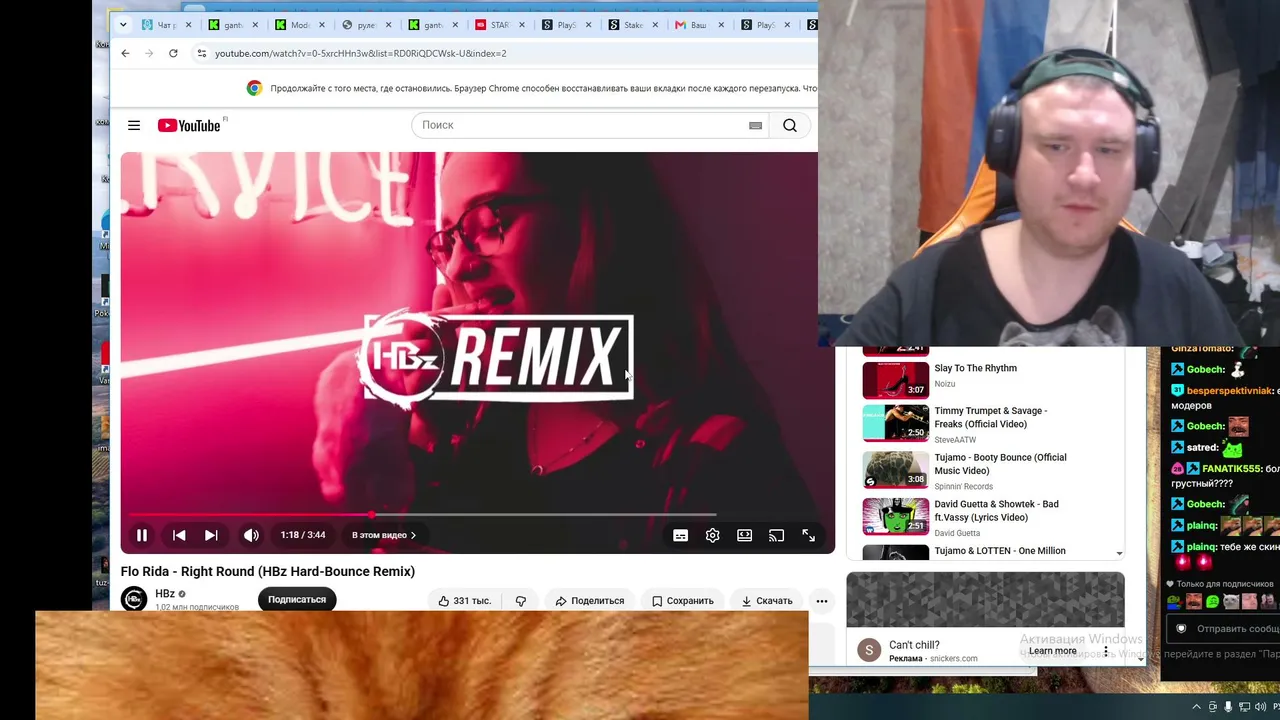Click the microphone icon in the tray
1280x720 pixels.
1228,707
